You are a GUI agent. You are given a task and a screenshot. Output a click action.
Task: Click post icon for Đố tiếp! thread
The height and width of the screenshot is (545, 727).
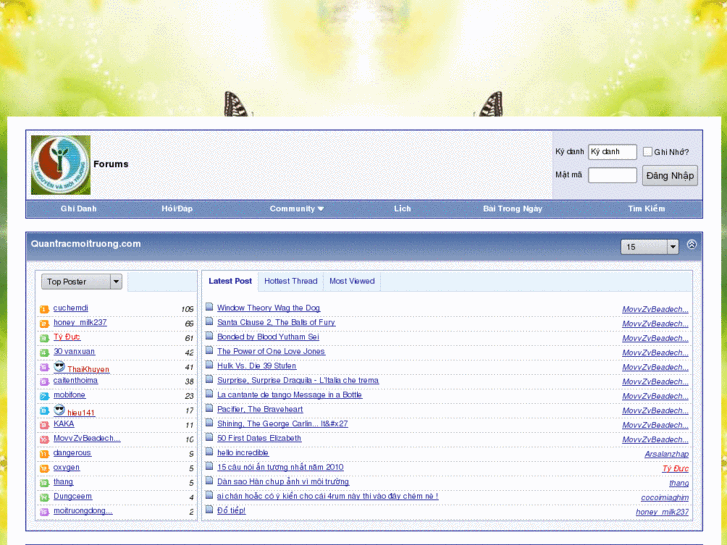click(210, 509)
